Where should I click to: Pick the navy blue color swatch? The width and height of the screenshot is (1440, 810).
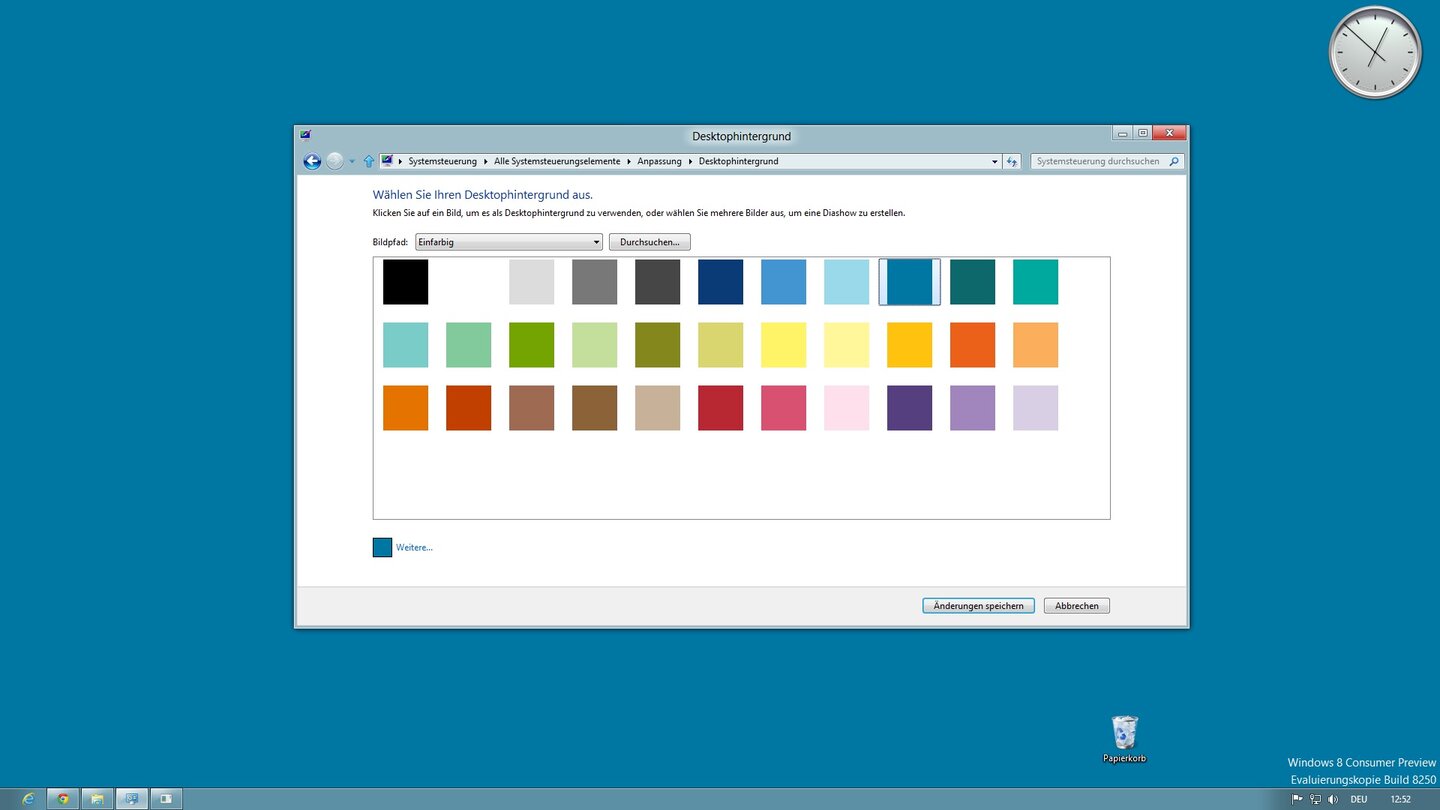[x=720, y=282]
